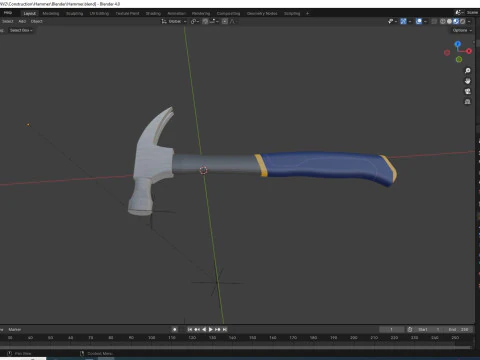
Task: Open the proportional editing falloff dropdown
Action: click(x=233, y=21)
